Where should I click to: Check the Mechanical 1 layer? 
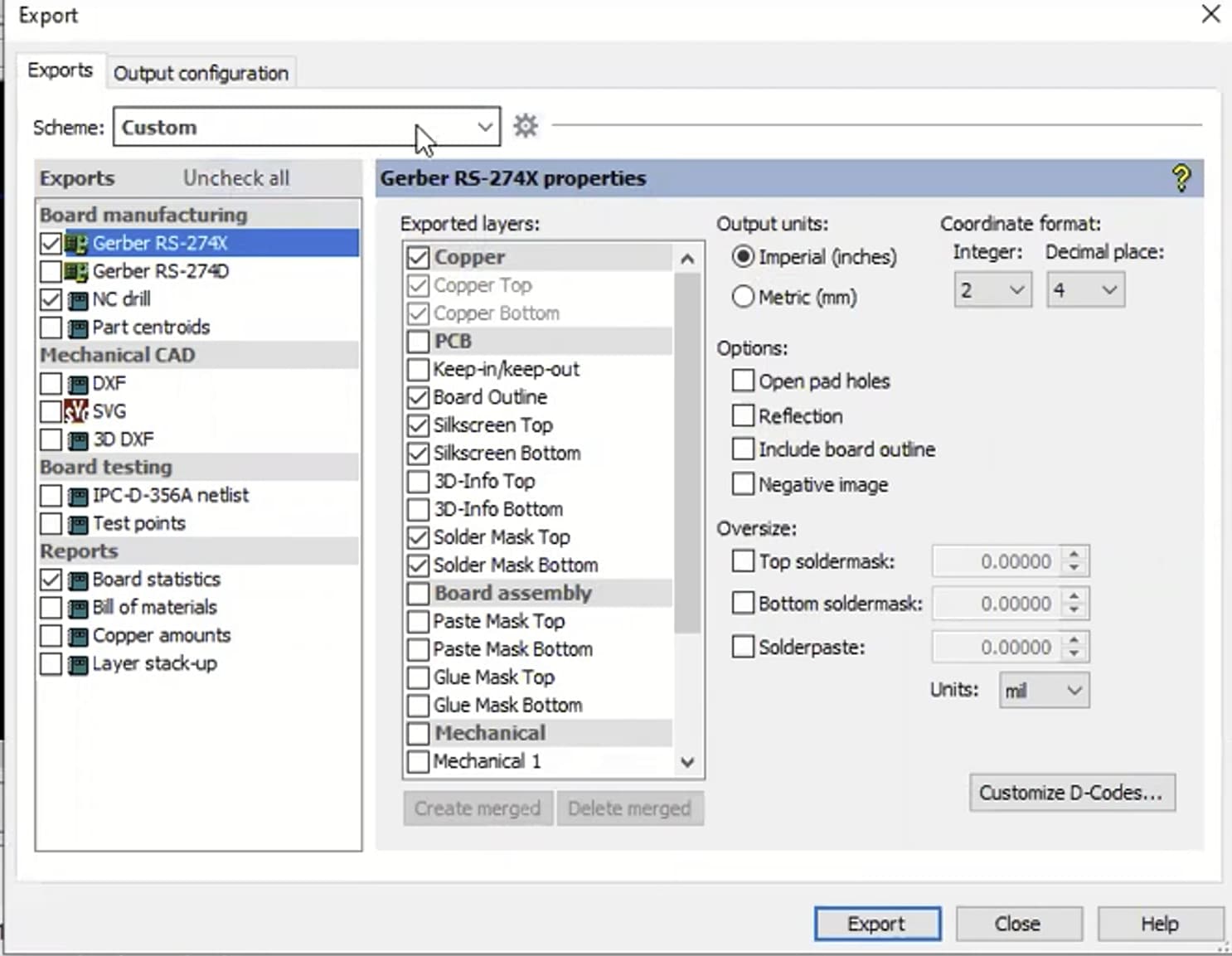point(419,761)
